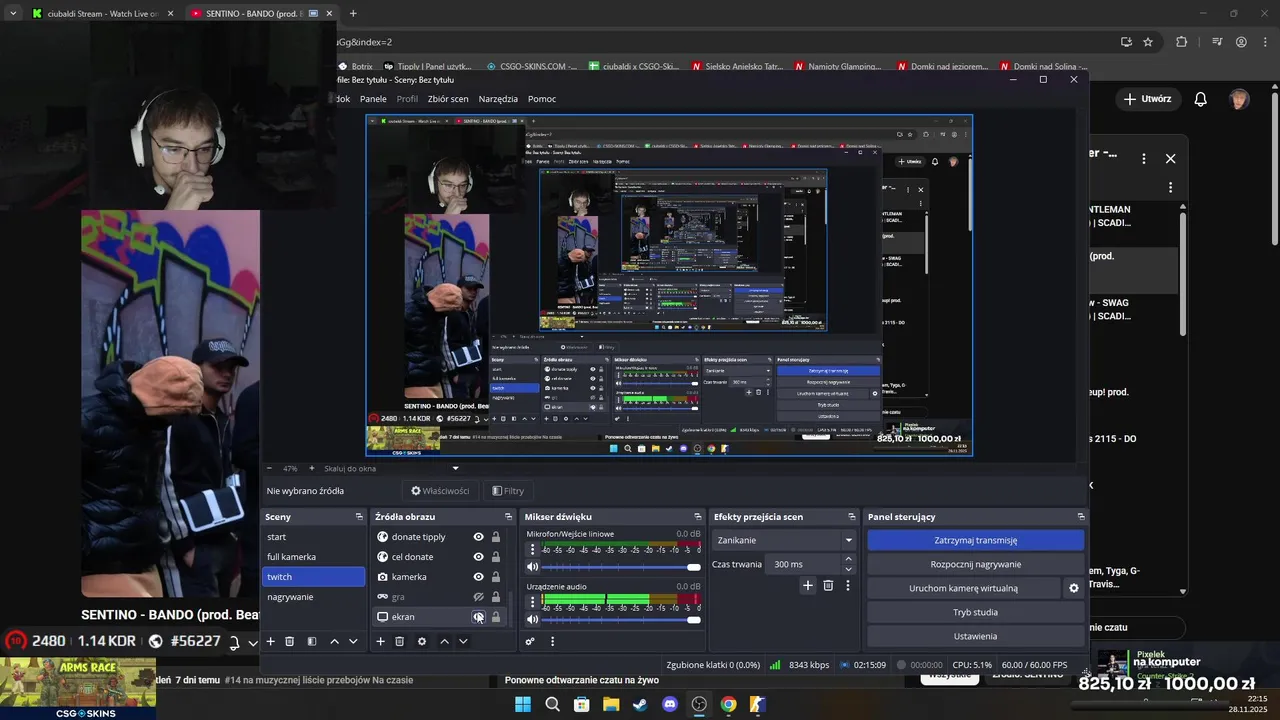
Task: Pop out the Panel sterujący dock
Action: [x=1081, y=517]
